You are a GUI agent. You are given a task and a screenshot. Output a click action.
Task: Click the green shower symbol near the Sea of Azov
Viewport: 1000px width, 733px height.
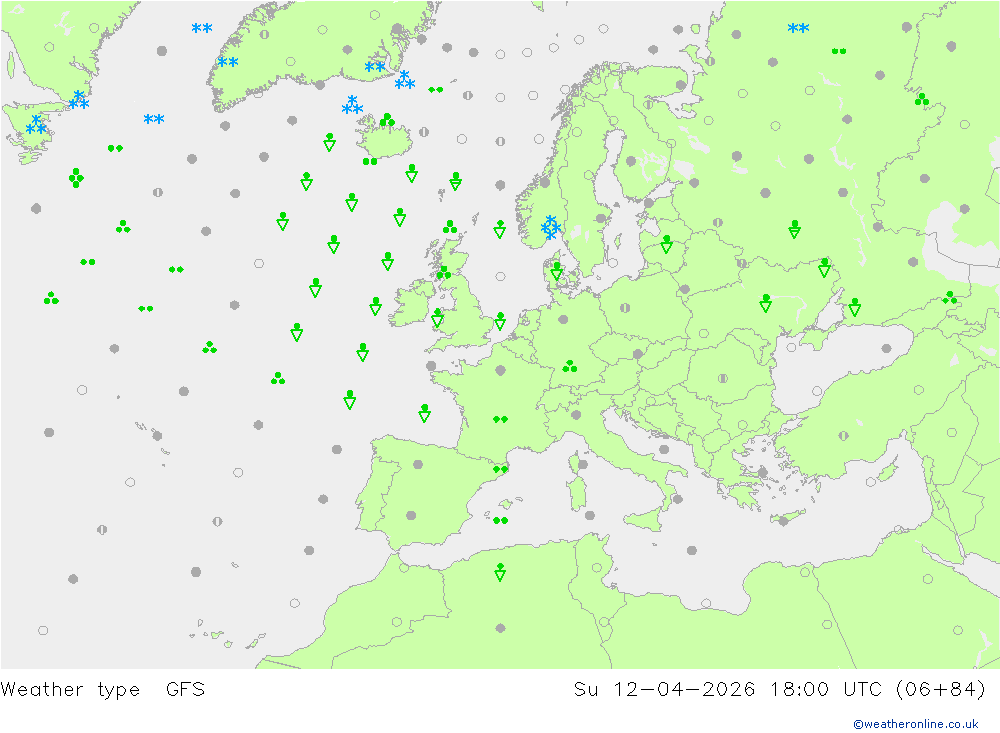tap(855, 307)
